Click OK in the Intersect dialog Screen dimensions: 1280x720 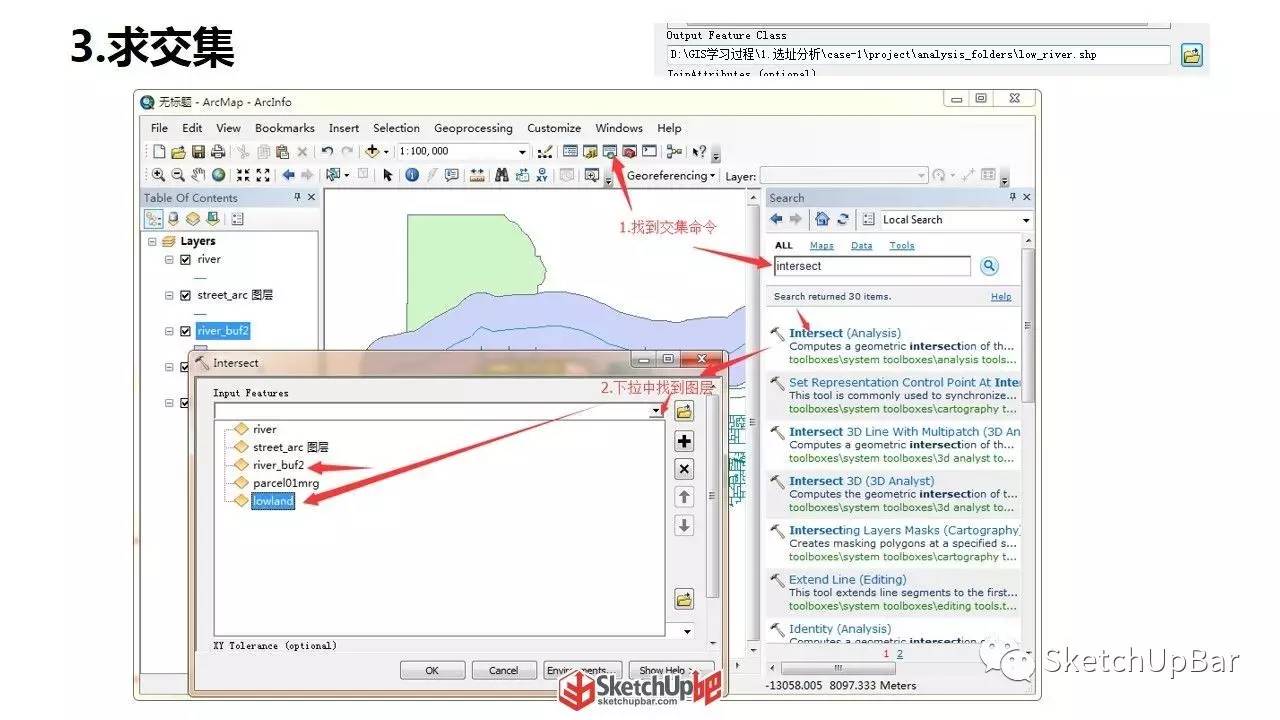432,670
